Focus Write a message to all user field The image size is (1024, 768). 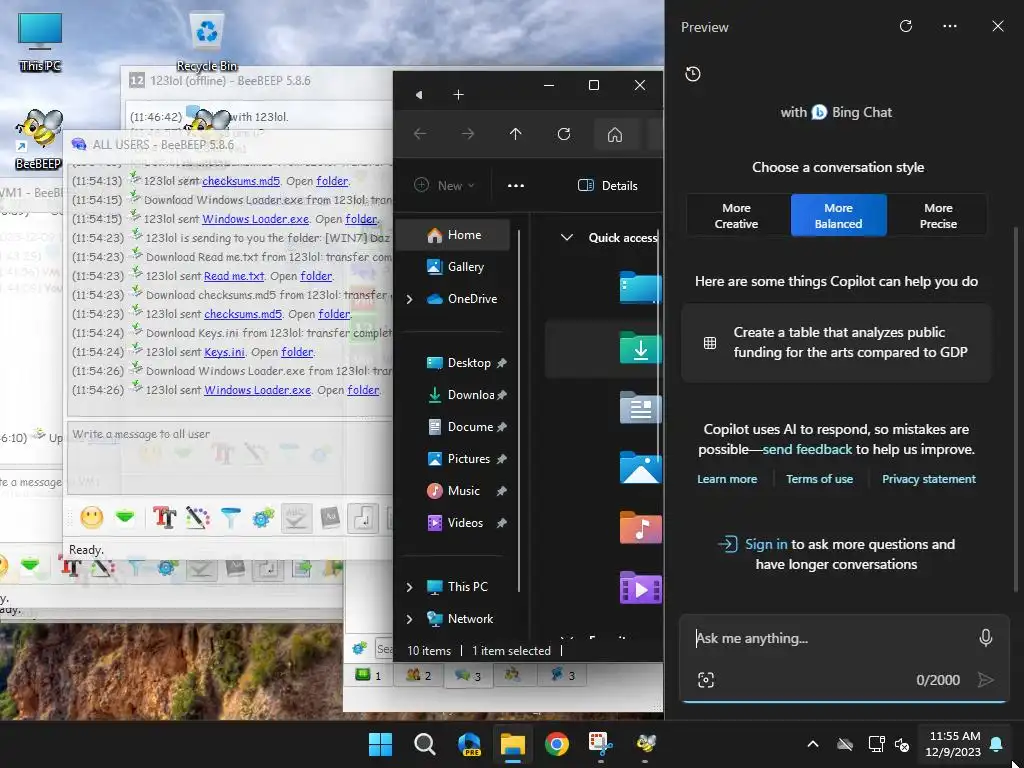(x=229, y=457)
